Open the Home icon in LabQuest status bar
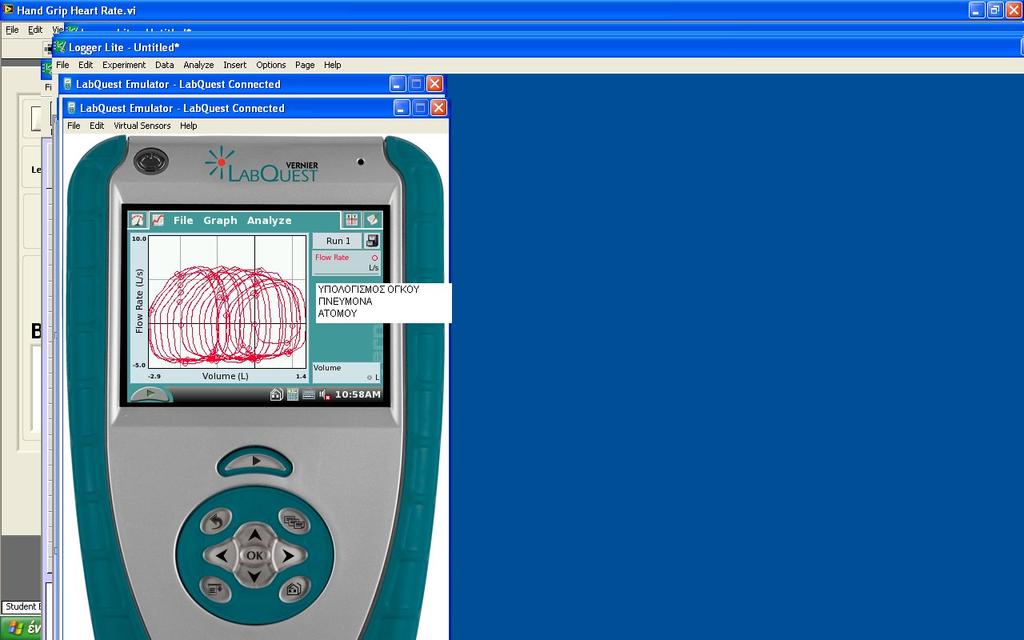Screen dimensions: 1024x640 (x=276, y=394)
